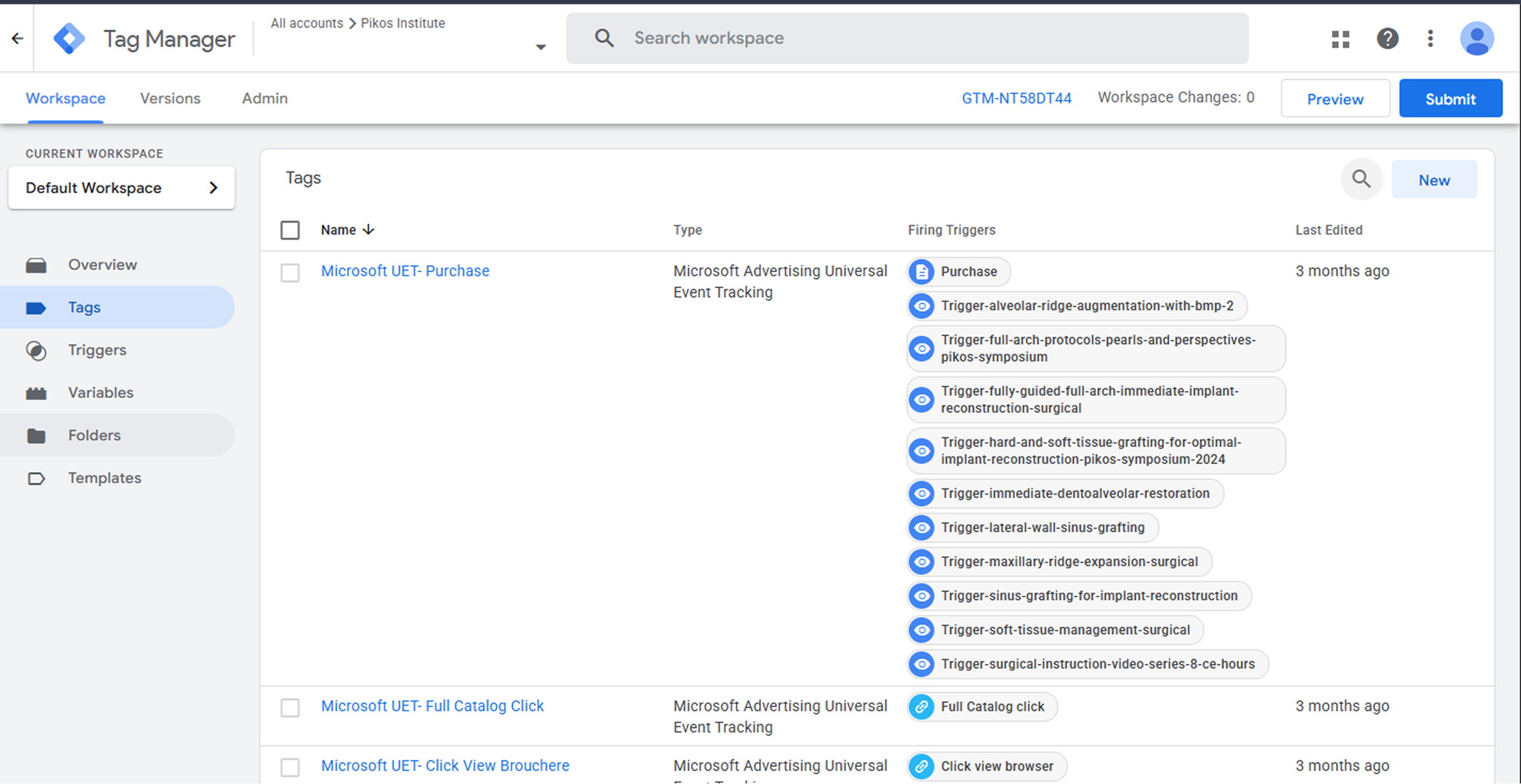Click the back arrow icon
This screenshot has width=1521, height=784.
coord(17,38)
